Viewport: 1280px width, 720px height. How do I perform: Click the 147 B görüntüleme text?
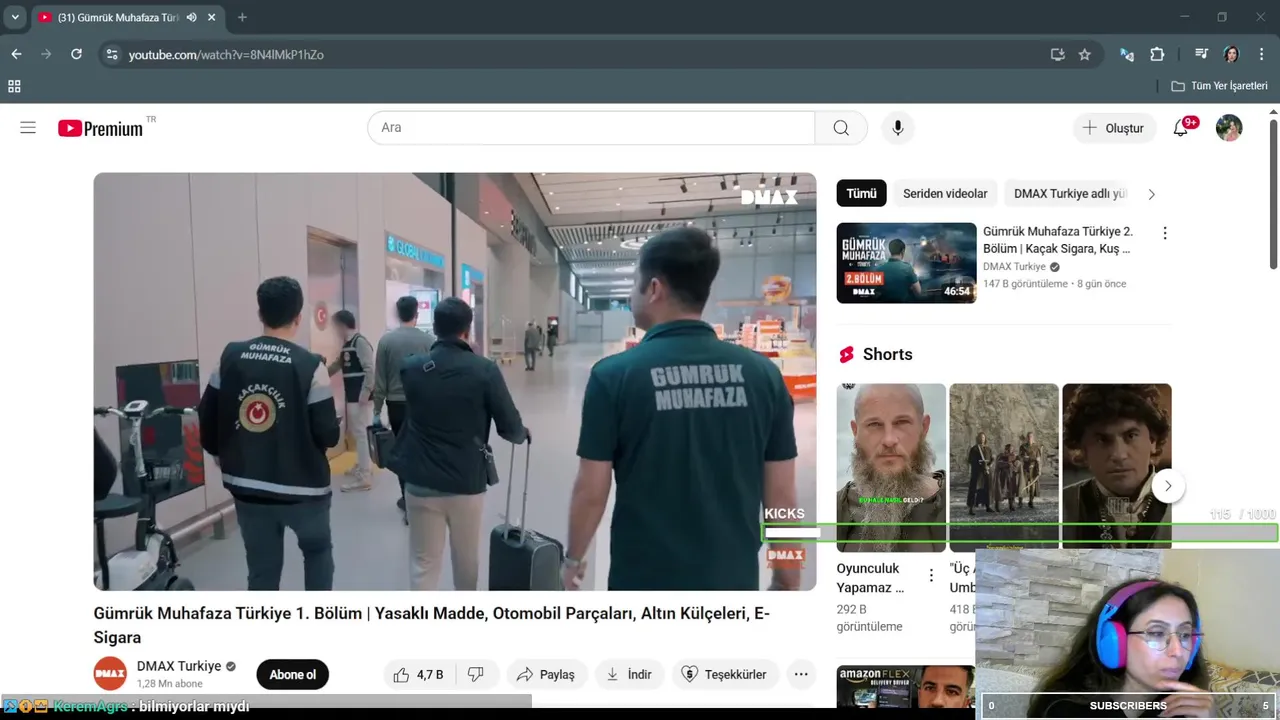click(1025, 284)
